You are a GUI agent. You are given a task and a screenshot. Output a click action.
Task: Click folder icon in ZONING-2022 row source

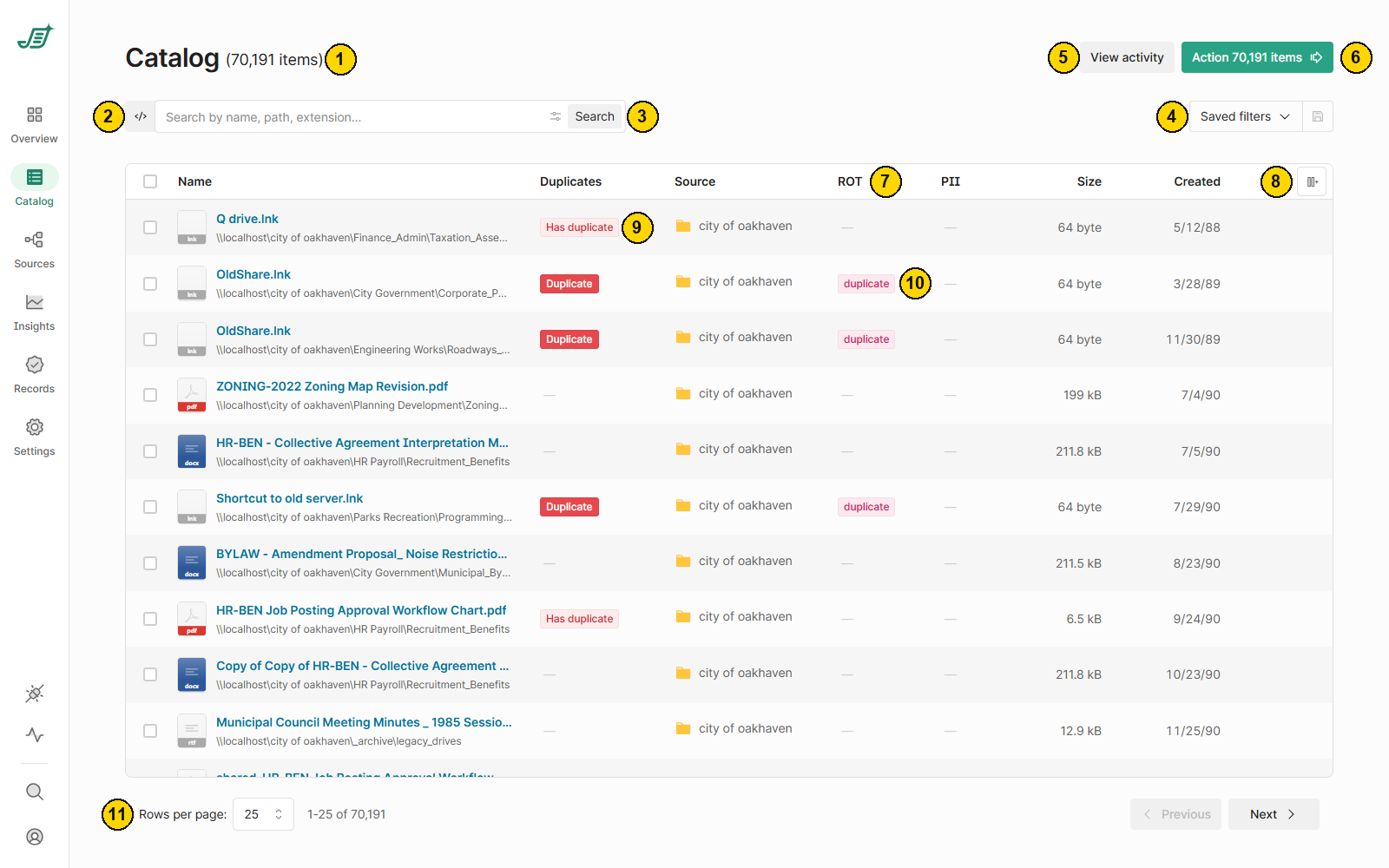(683, 393)
